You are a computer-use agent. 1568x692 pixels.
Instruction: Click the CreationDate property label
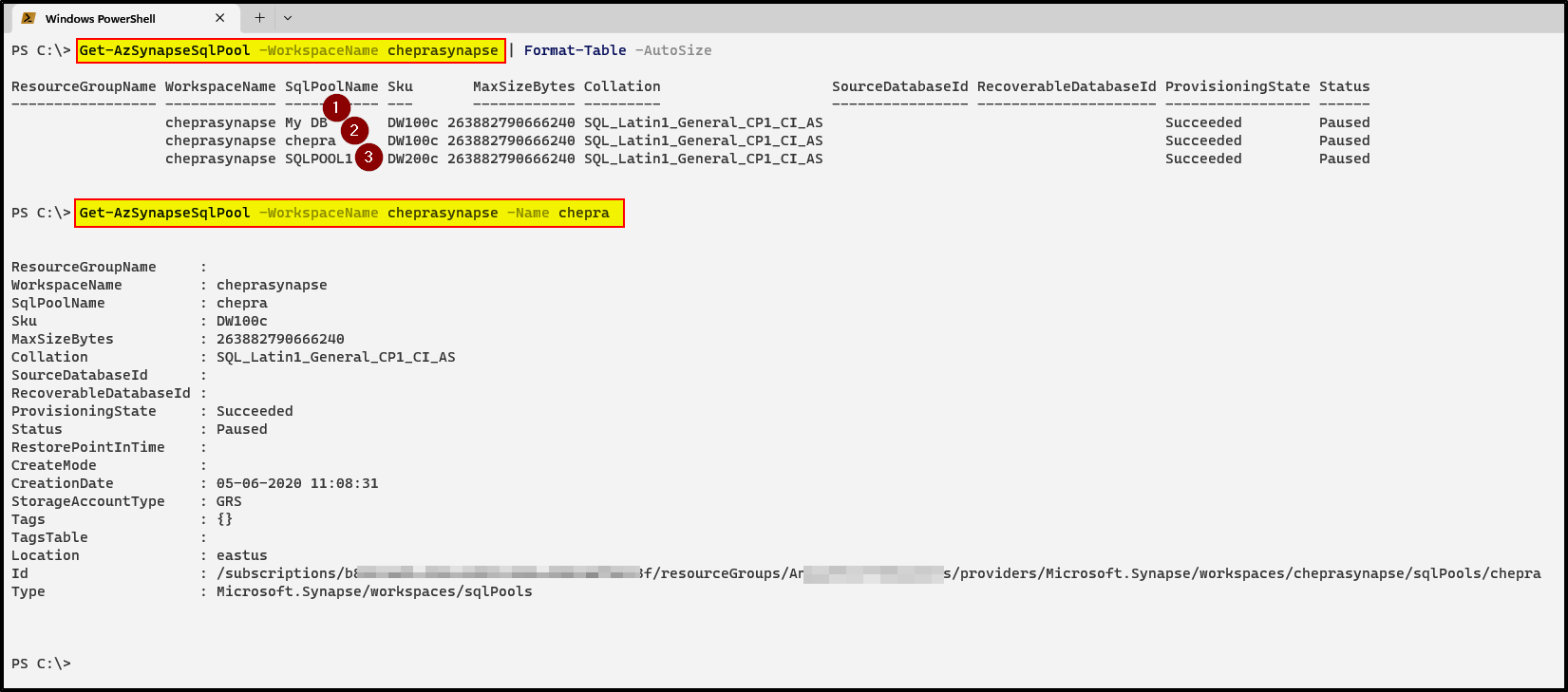[63, 483]
